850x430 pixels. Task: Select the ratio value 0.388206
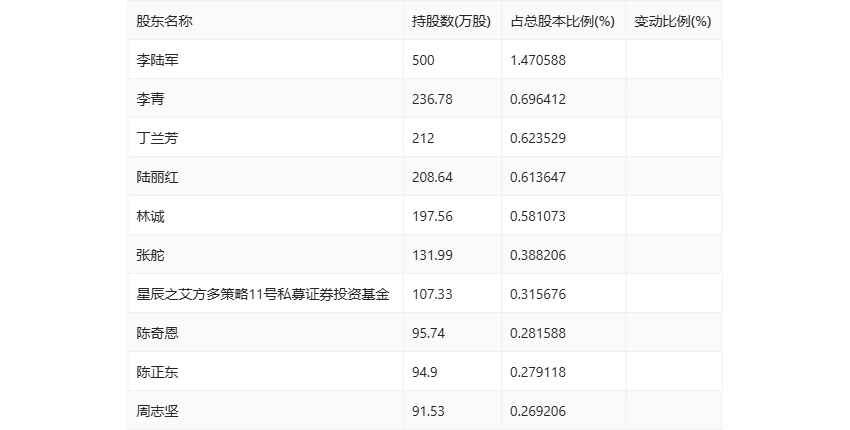538,255
